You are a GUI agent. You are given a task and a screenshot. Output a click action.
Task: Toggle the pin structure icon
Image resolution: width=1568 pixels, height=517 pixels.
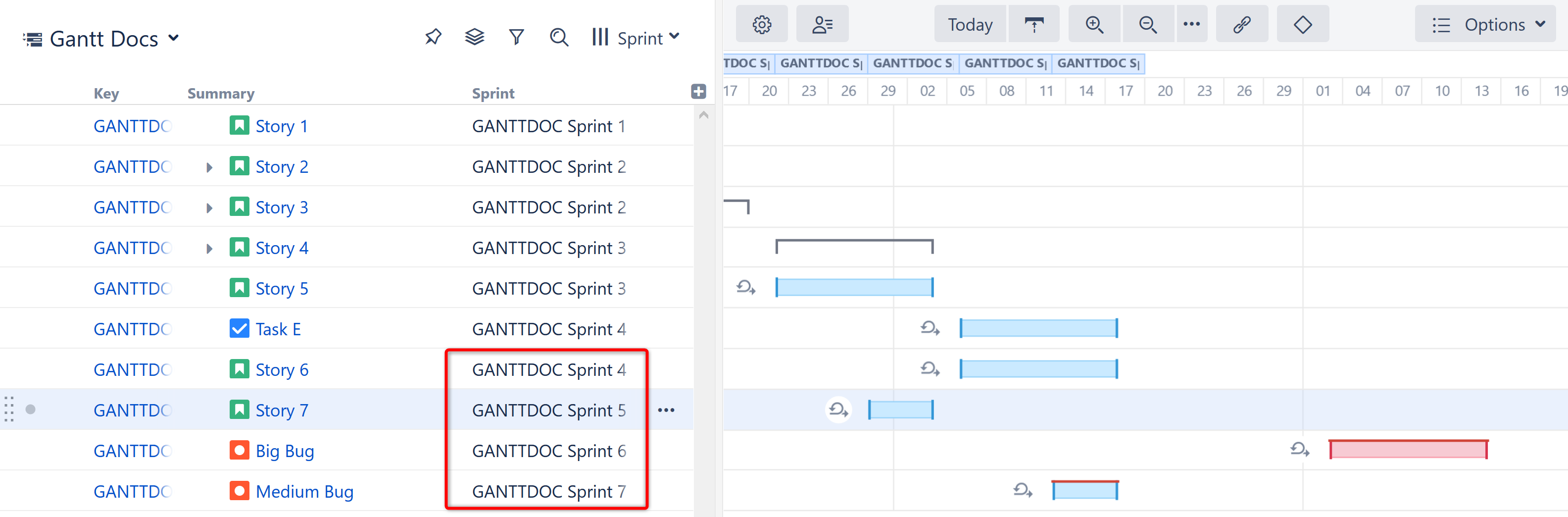tap(433, 37)
